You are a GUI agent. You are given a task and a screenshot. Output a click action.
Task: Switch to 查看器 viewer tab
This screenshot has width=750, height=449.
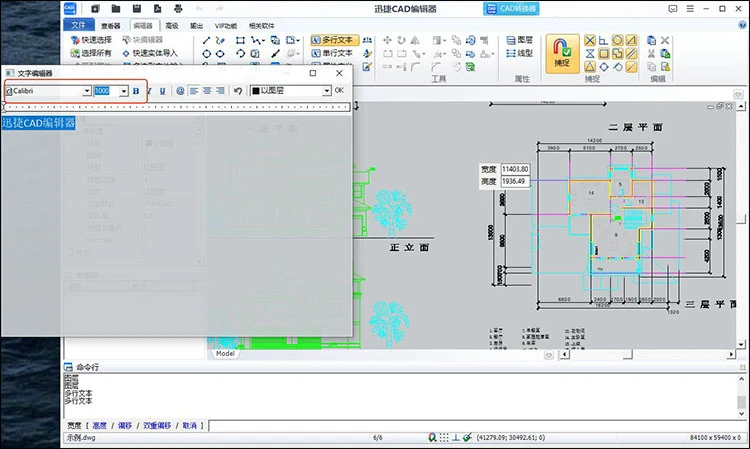tap(110, 26)
